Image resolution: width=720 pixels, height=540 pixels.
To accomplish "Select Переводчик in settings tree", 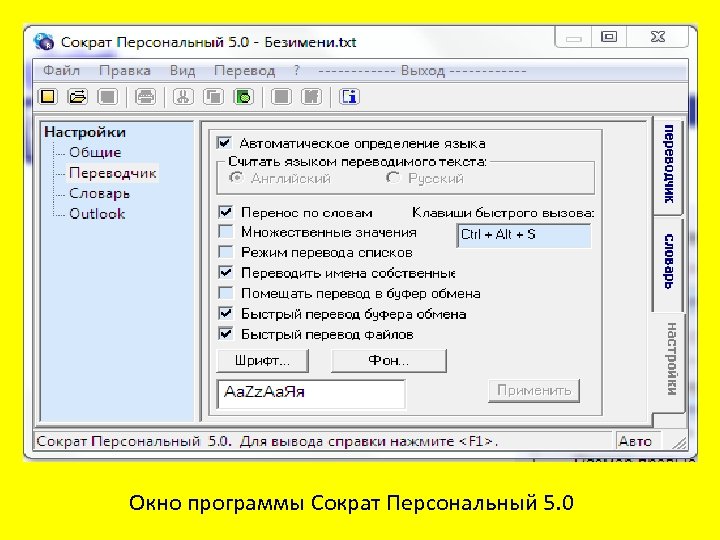I will [112, 173].
